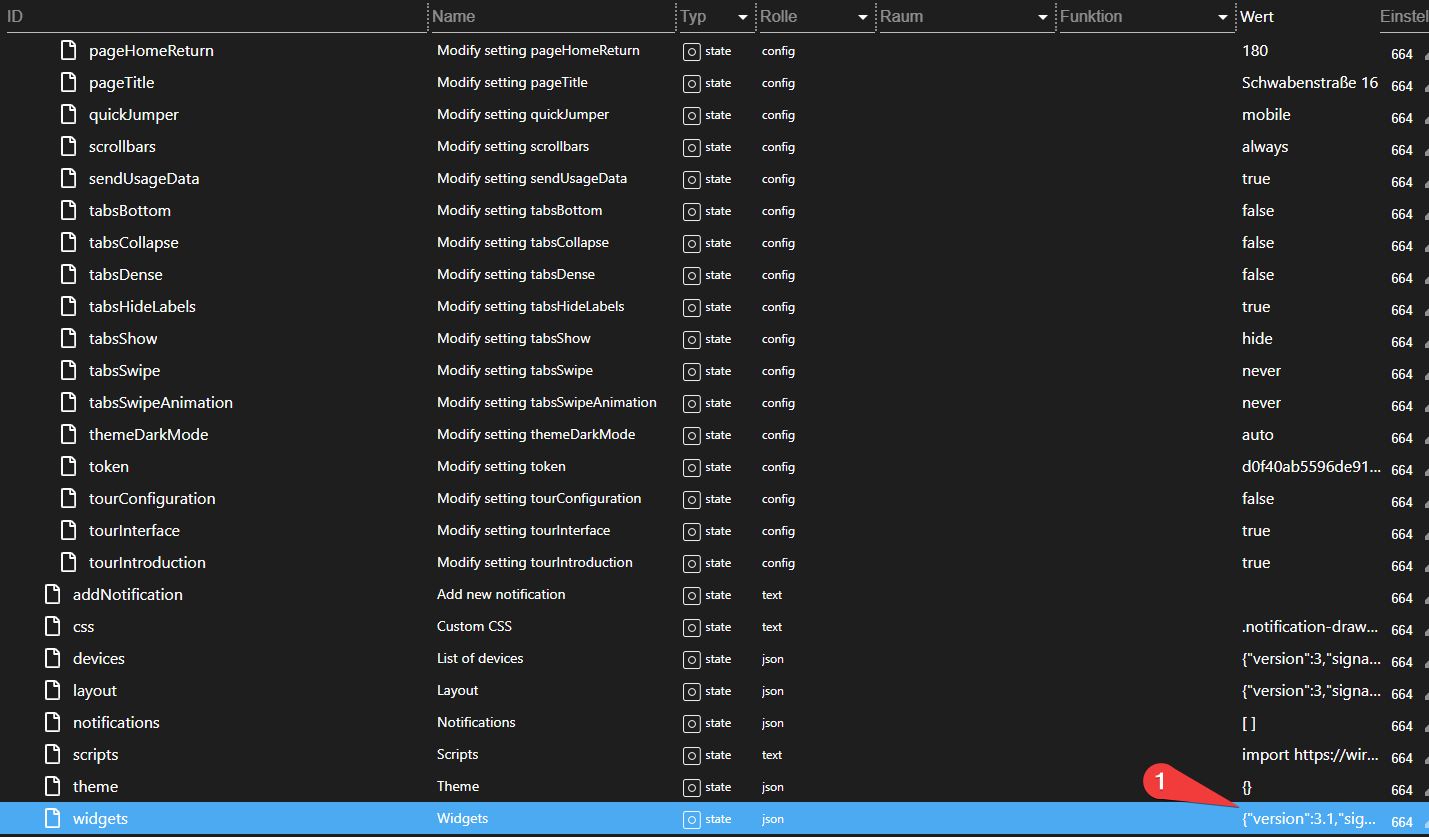Image resolution: width=1429 pixels, height=837 pixels.
Task: Click the file icon of tabsDense
Action: (x=68, y=274)
